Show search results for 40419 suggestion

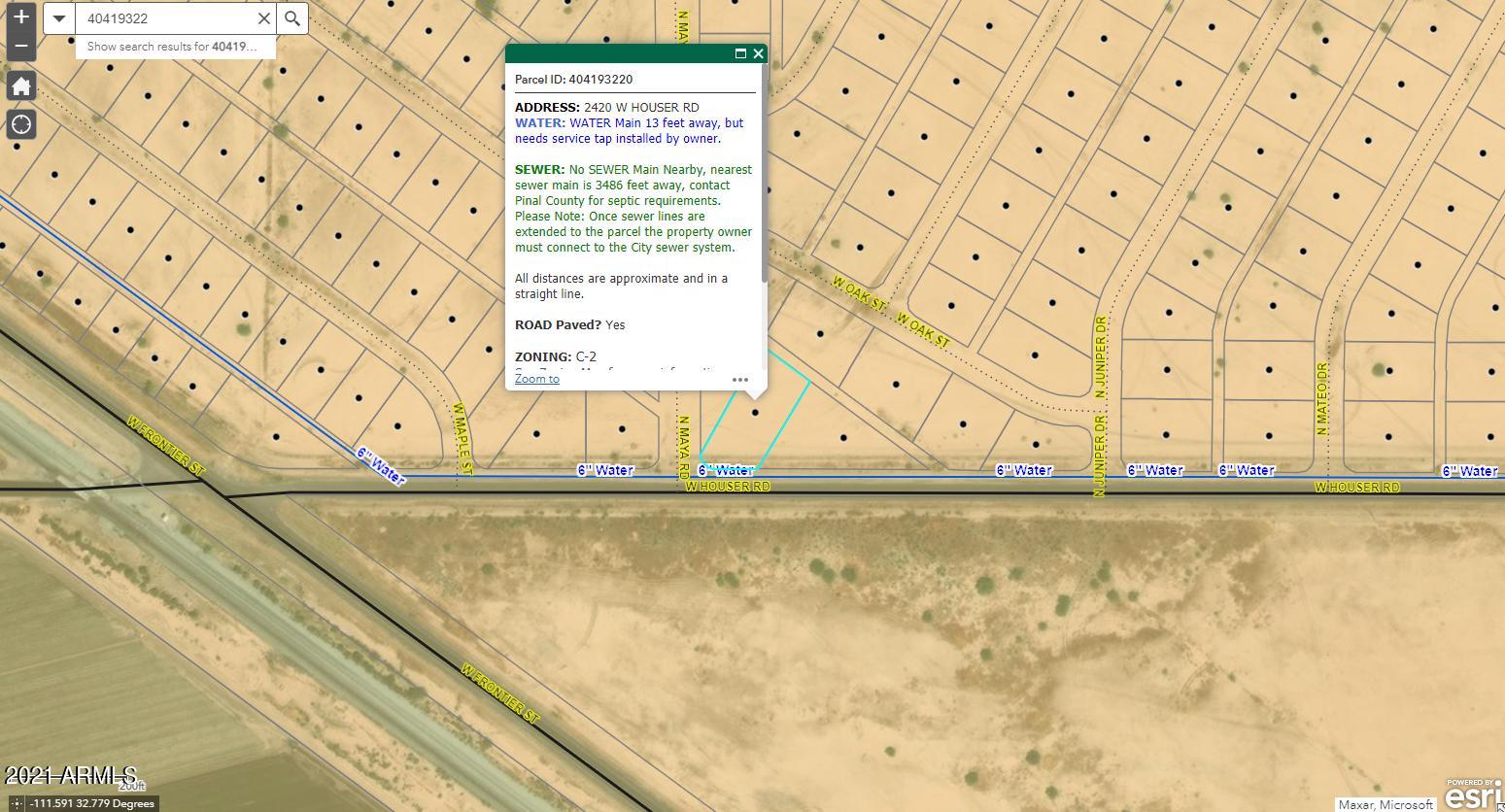coord(176,47)
